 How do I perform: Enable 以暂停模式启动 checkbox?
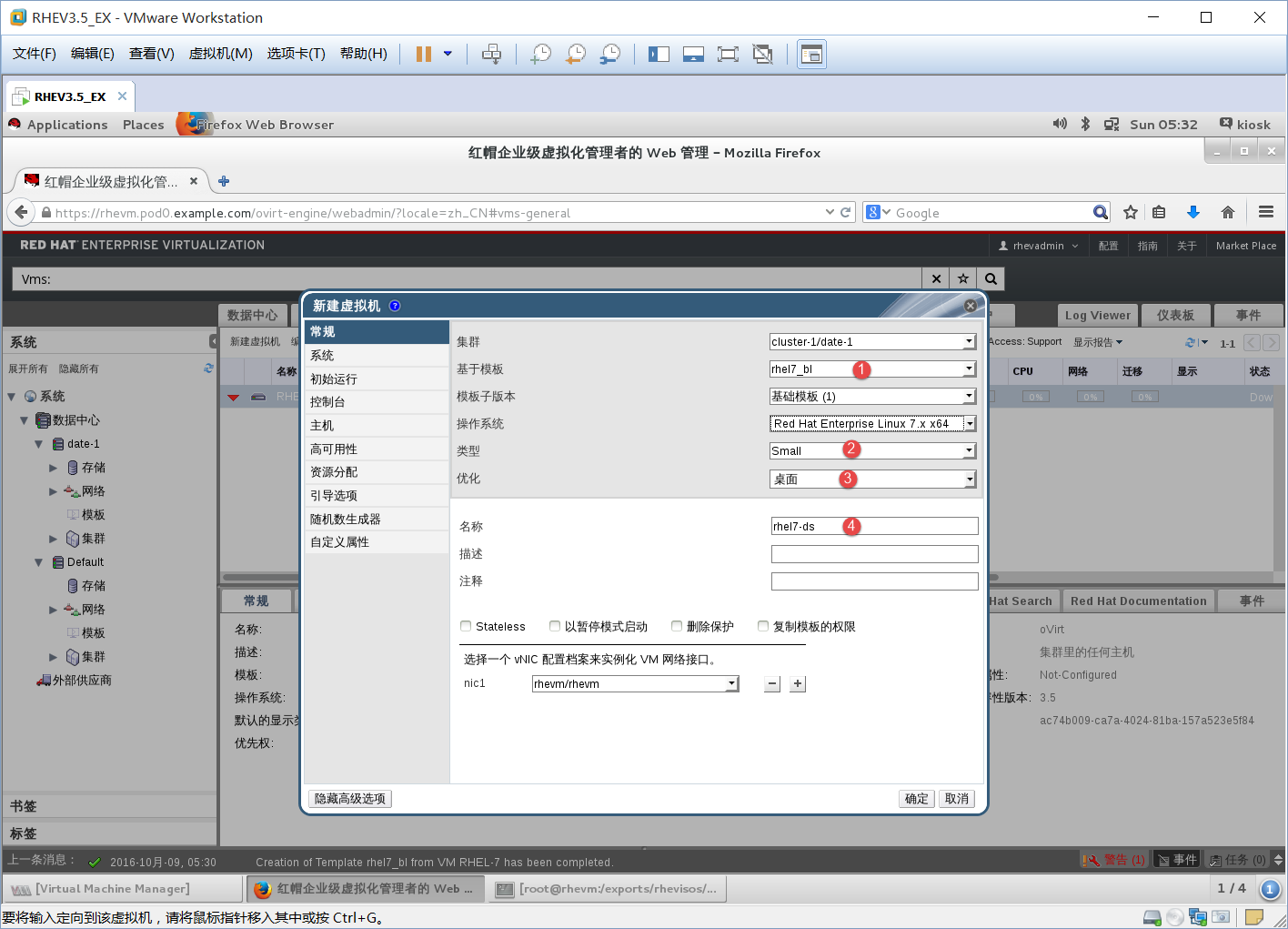(555, 626)
